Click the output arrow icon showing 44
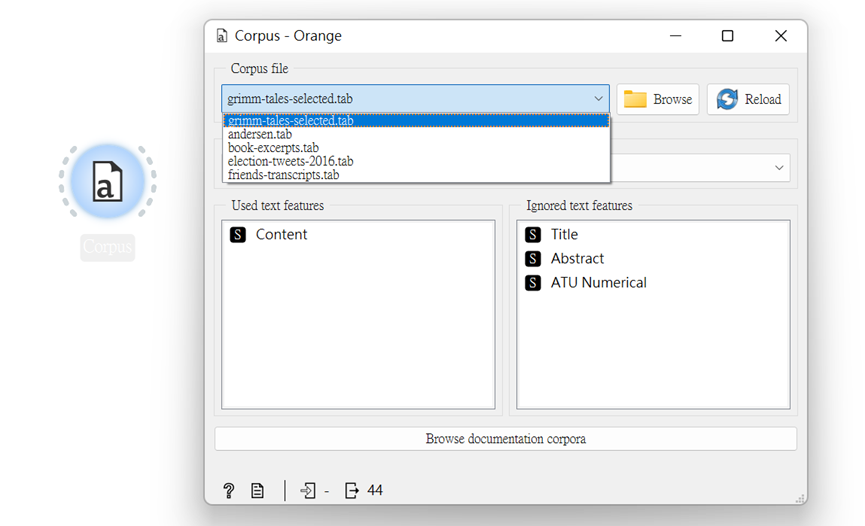 click(351, 490)
